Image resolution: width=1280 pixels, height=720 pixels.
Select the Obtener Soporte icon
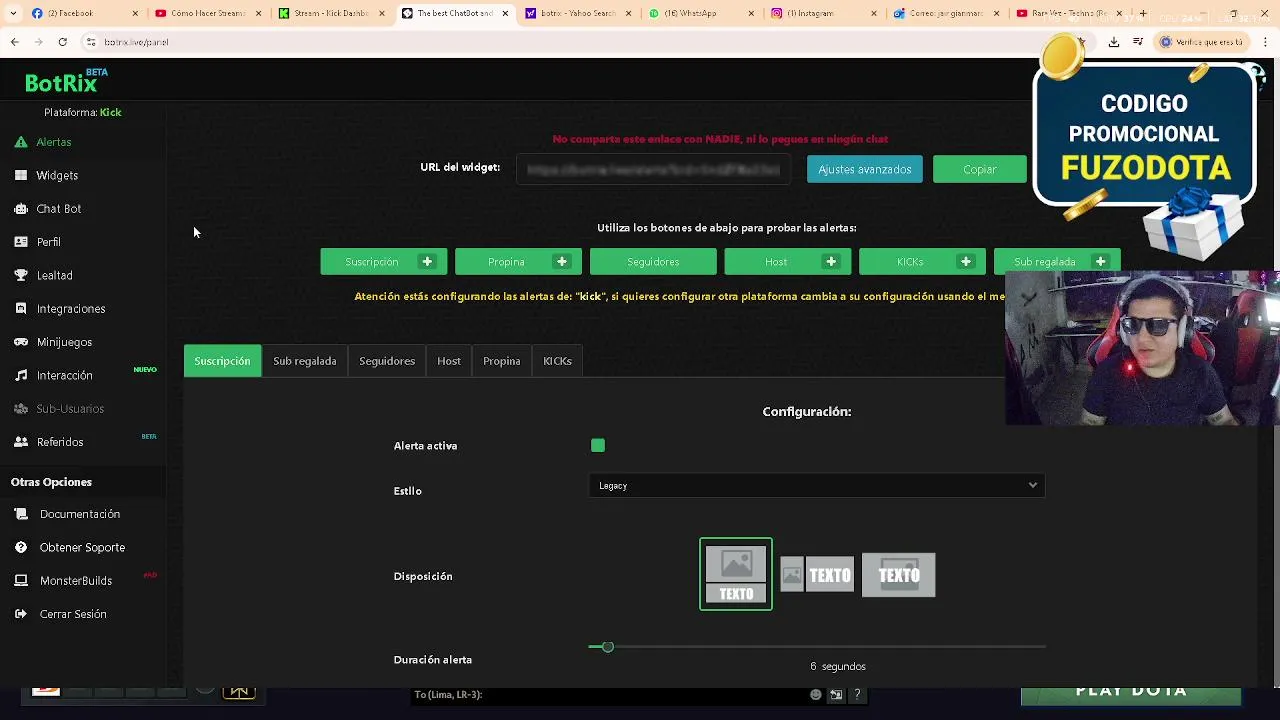point(21,547)
